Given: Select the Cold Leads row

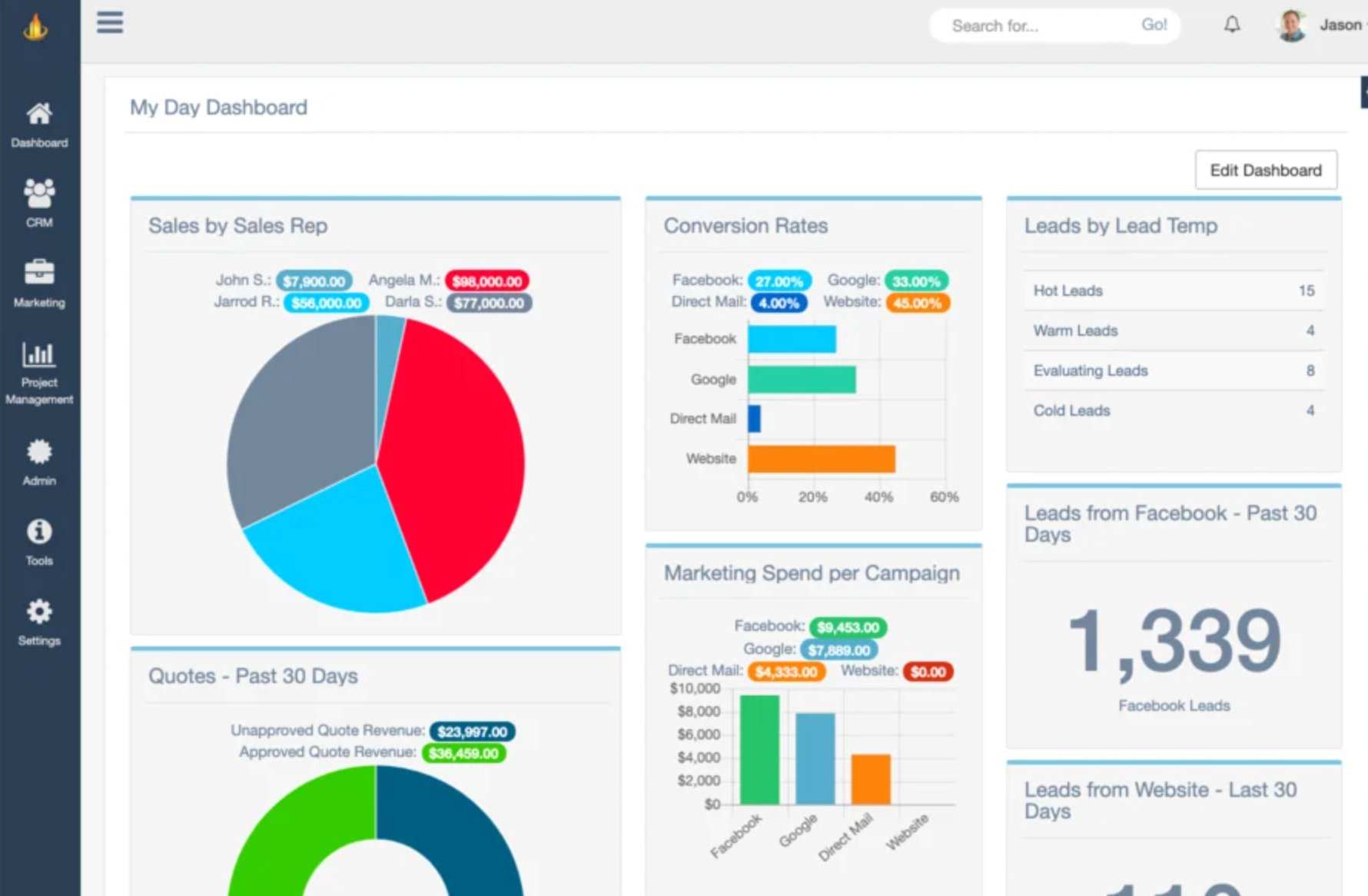Looking at the screenshot, I should click(1174, 410).
